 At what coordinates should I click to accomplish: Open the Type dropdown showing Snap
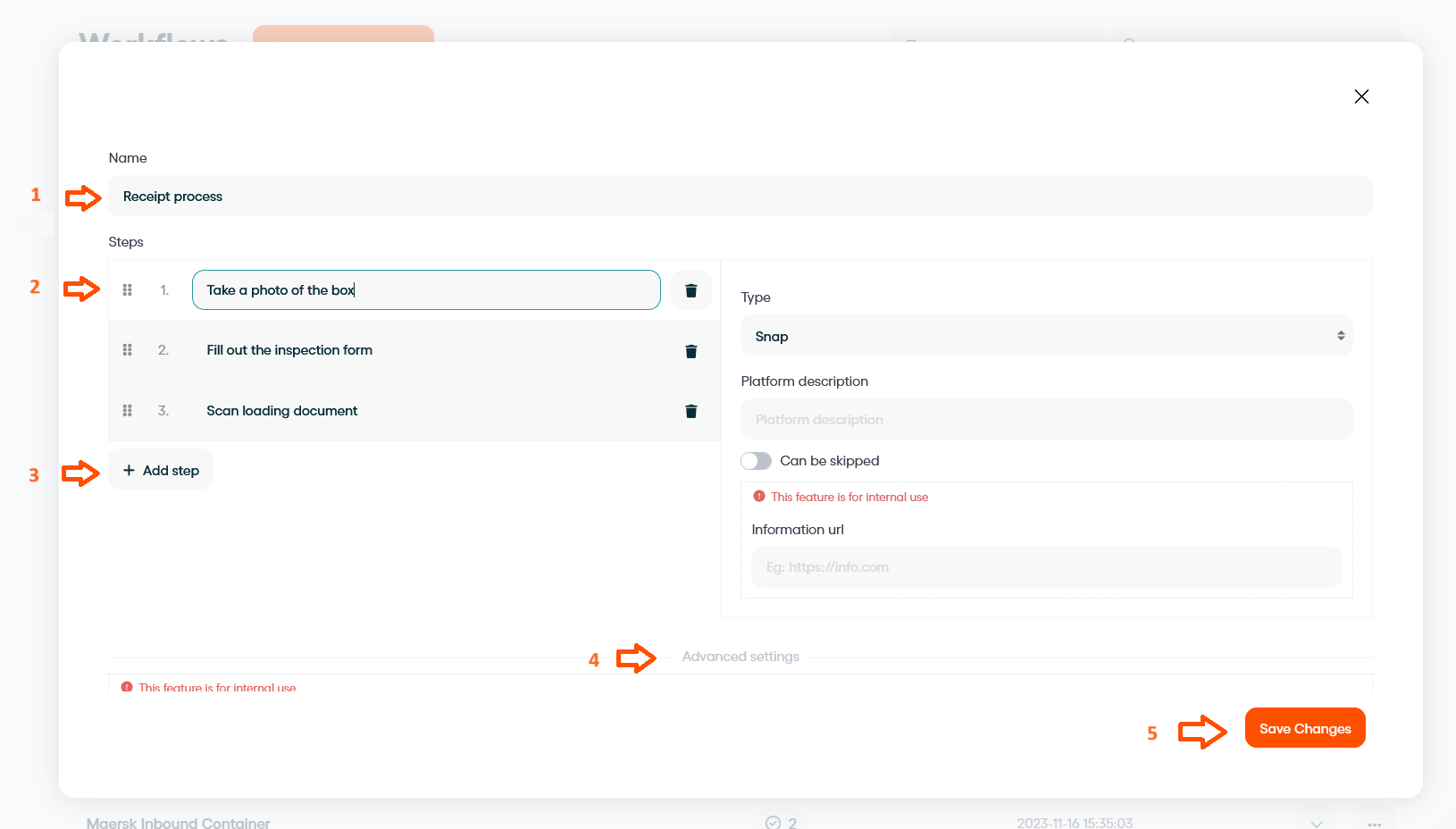coord(1046,336)
